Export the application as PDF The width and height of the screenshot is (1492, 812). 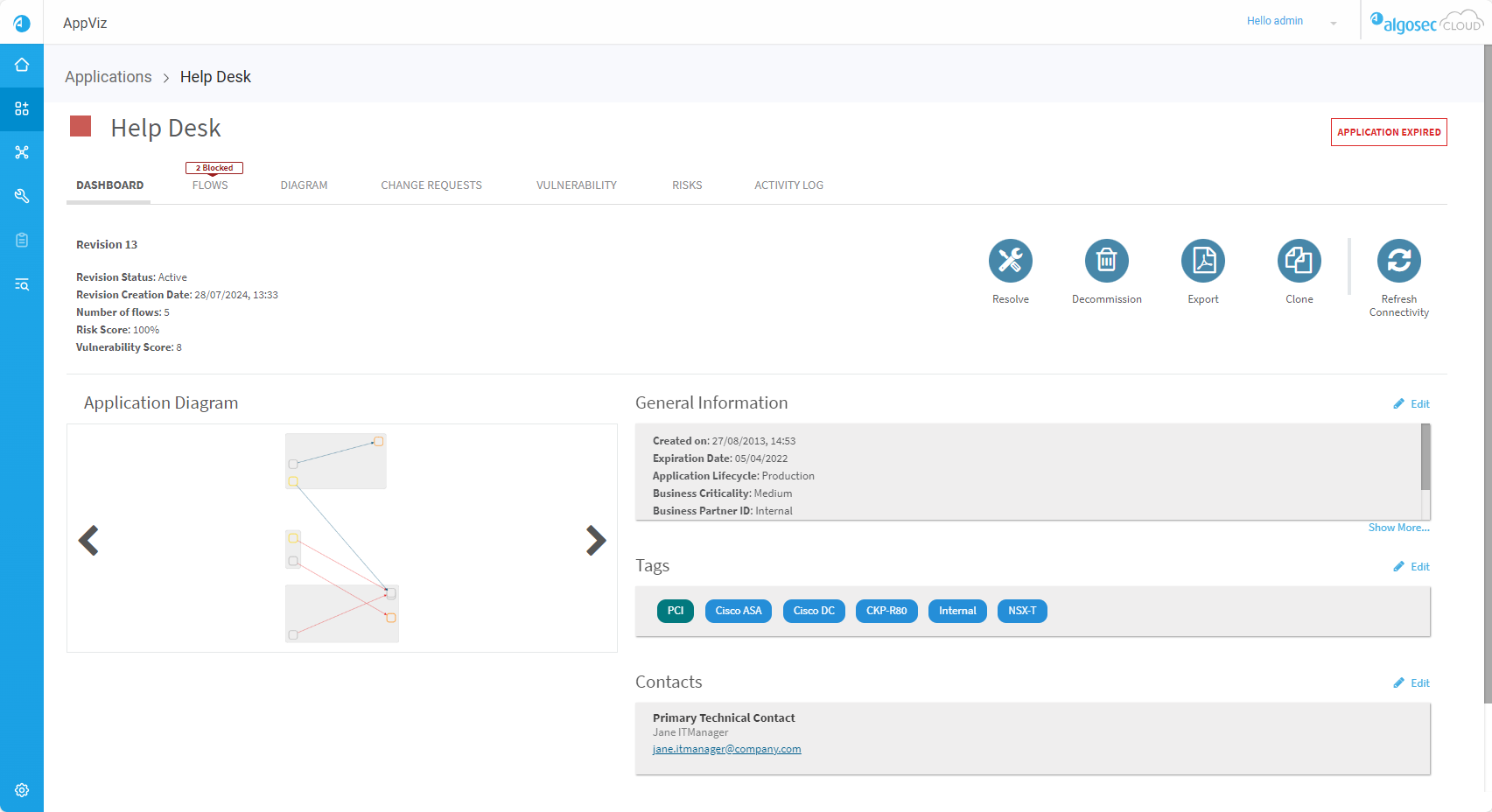point(1202,261)
